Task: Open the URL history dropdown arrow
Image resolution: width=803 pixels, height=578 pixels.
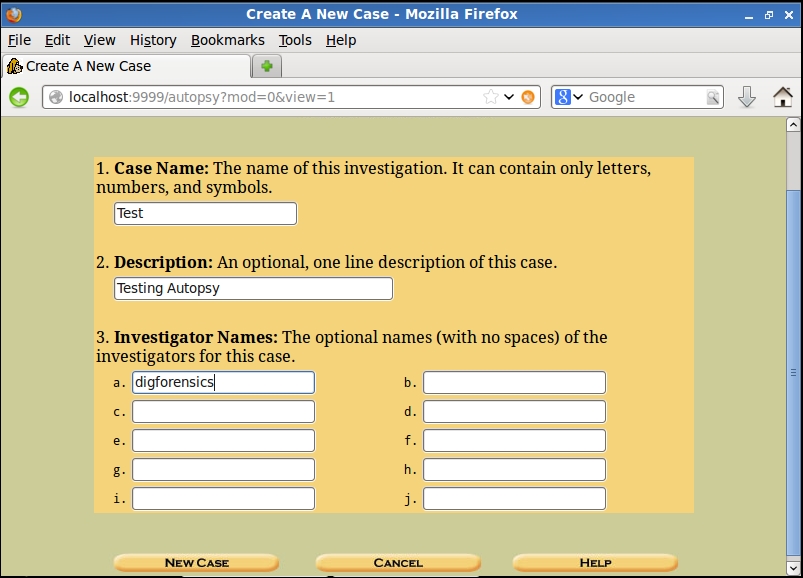Action: point(509,97)
